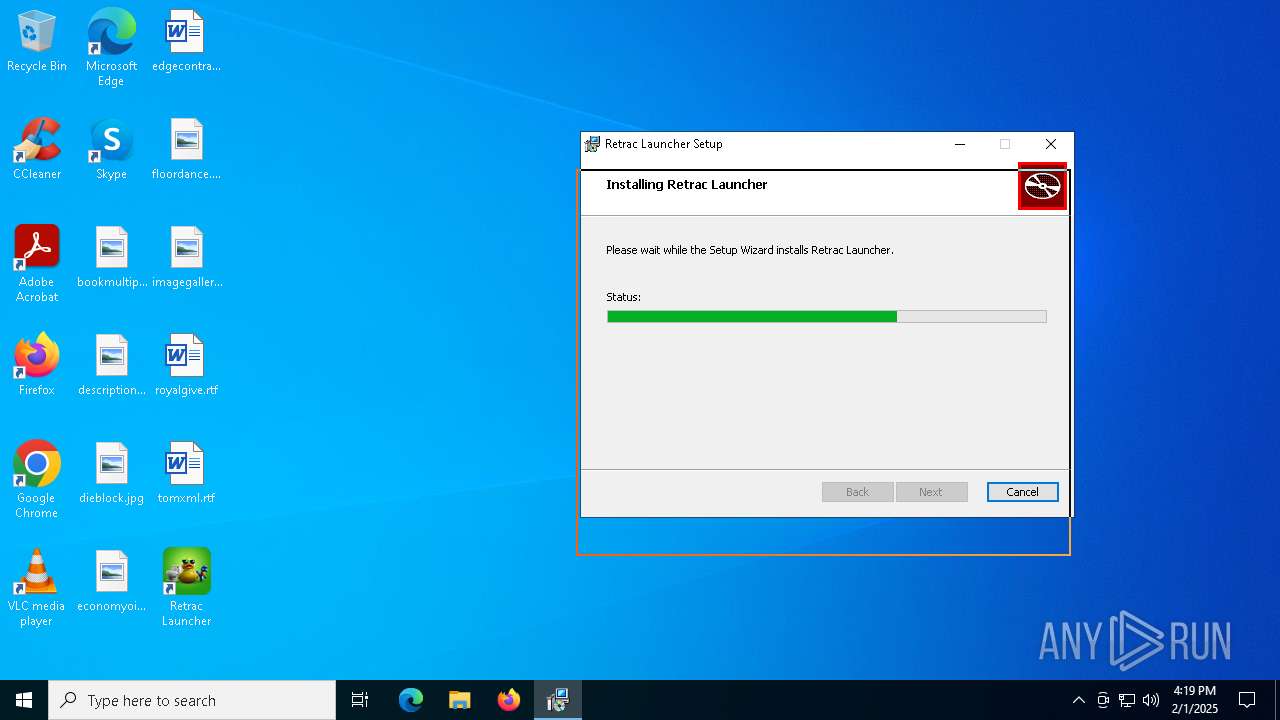Image resolution: width=1280 pixels, height=720 pixels.
Task: Click the meet now tray icon
Action: pyautogui.click(x=1103, y=700)
